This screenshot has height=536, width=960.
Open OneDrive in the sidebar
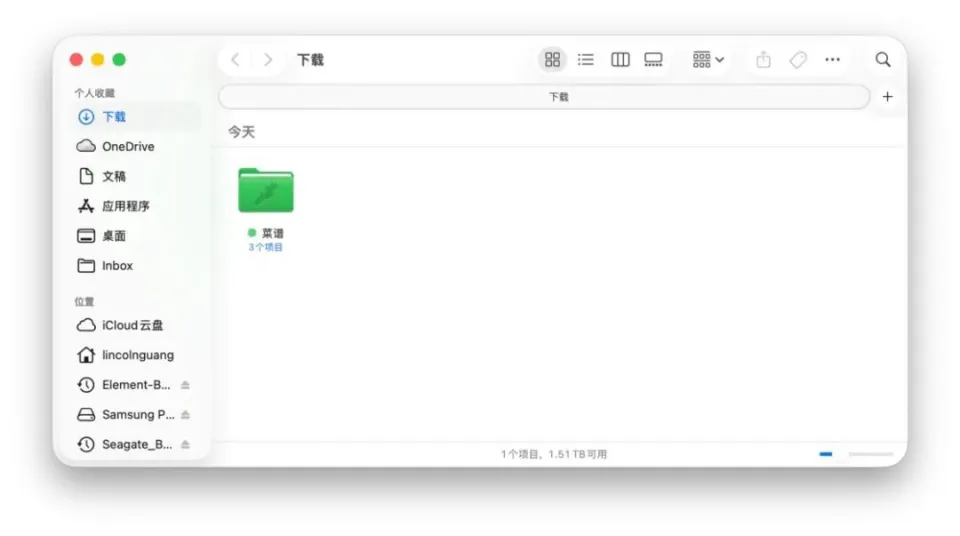(128, 146)
